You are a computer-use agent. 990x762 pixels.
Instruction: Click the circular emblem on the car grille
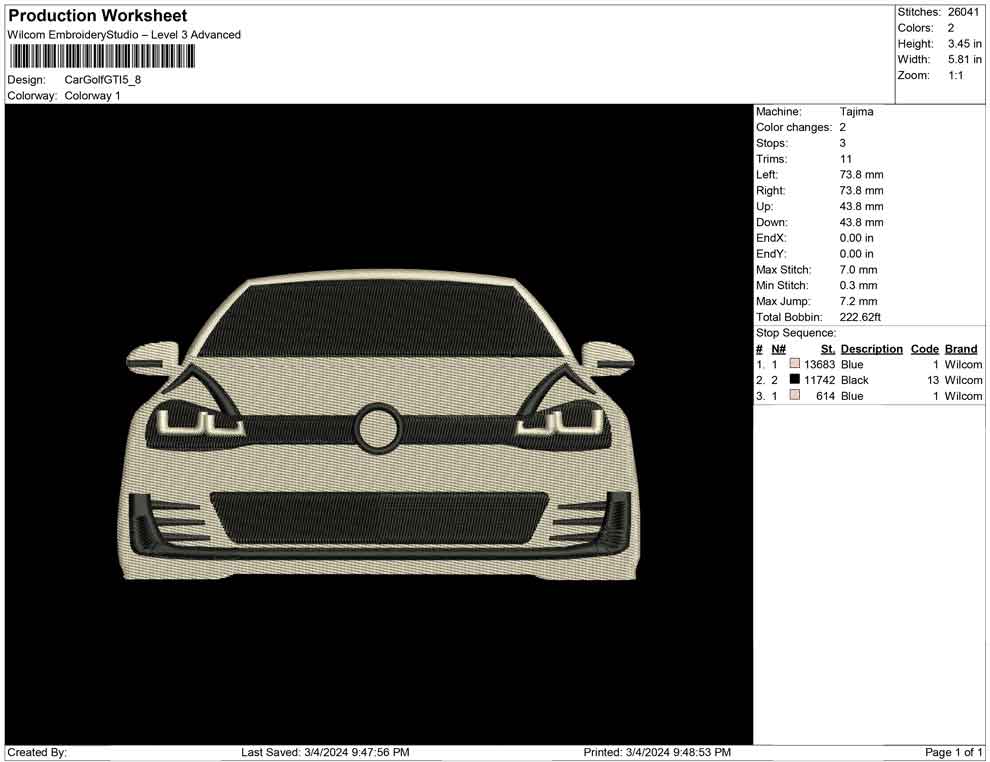(379, 427)
